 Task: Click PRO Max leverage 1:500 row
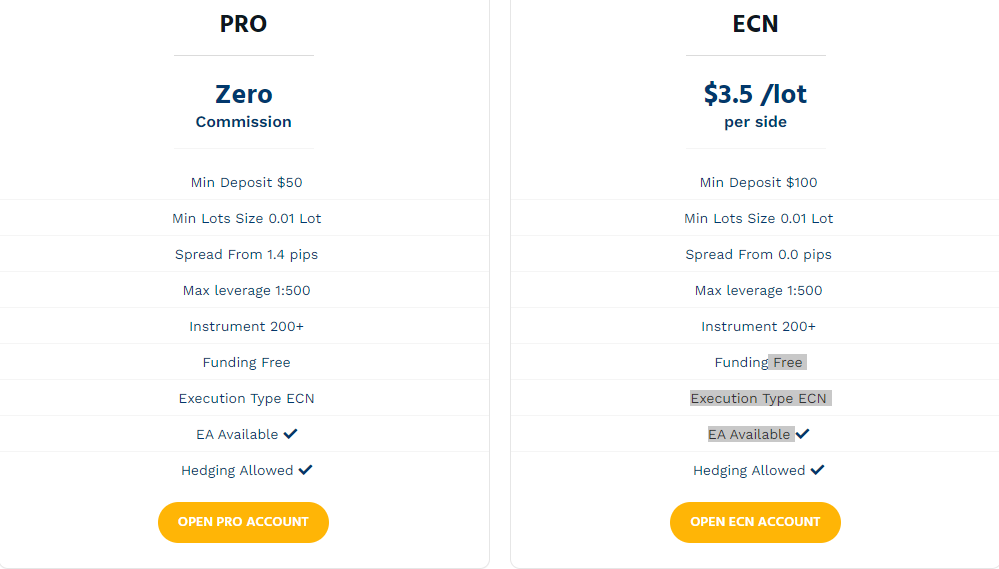(x=247, y=291)
